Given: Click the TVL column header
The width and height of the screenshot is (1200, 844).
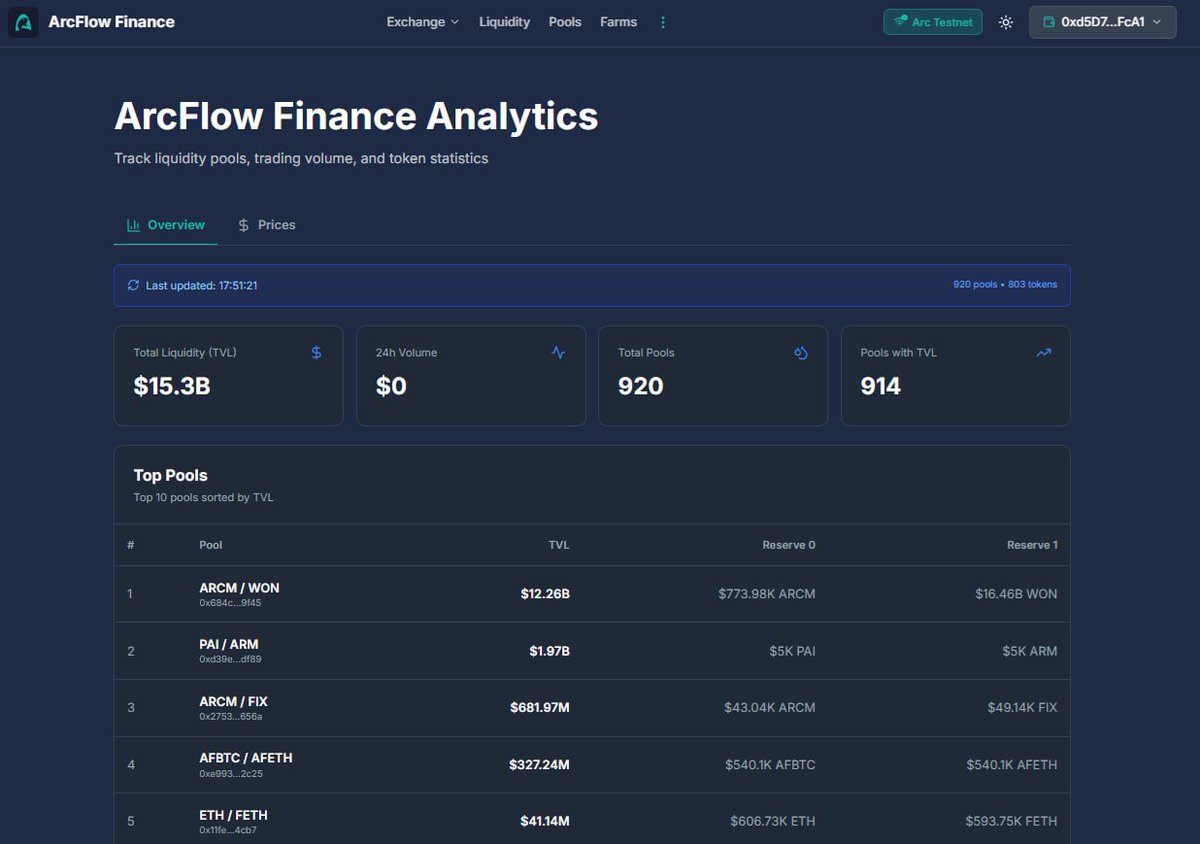Looking at the screenshot, I should (x=559, y=545).
